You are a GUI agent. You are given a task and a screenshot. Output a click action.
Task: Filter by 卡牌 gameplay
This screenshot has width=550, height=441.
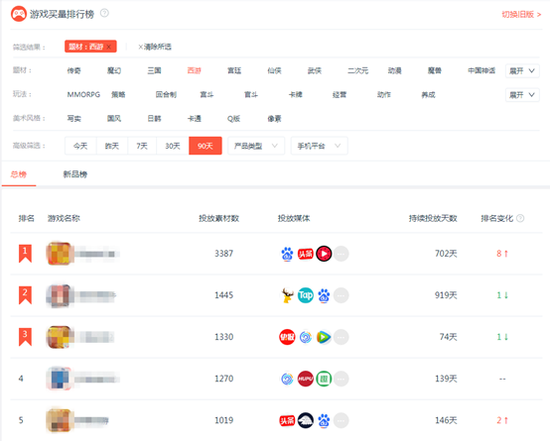[295, 94]
